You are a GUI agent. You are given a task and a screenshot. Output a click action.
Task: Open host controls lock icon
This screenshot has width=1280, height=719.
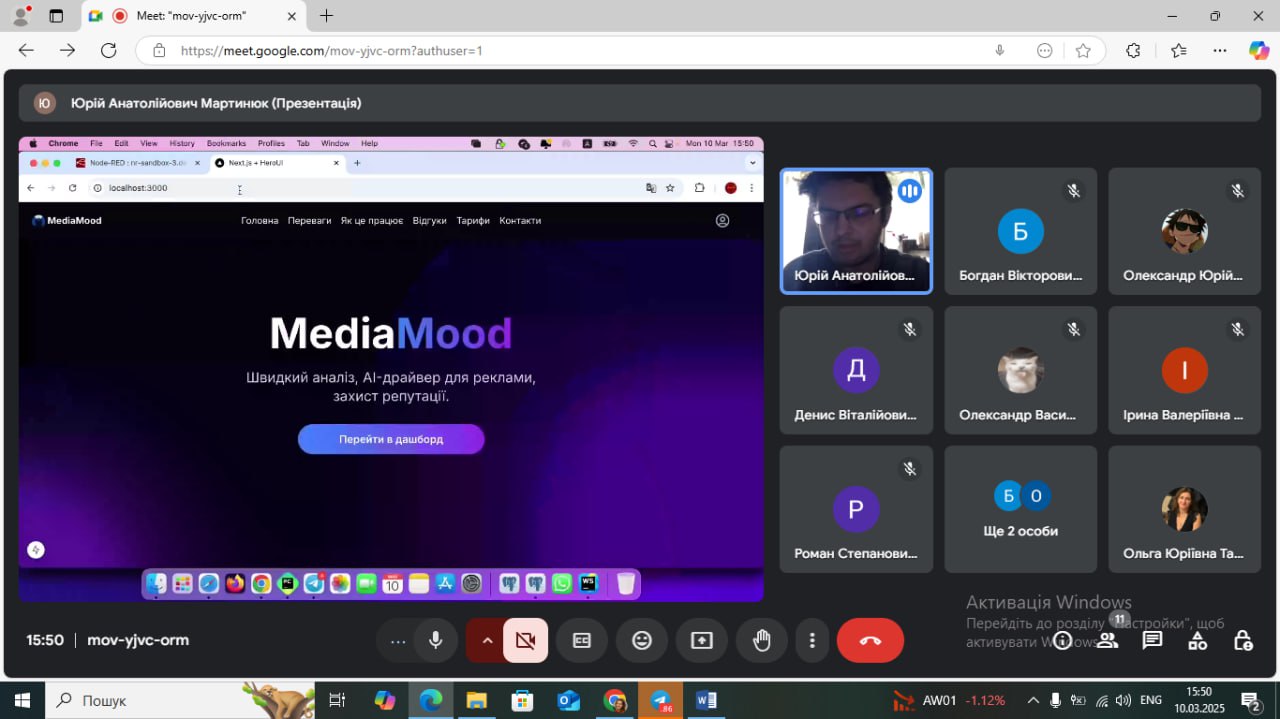[x=1243, y=640]
